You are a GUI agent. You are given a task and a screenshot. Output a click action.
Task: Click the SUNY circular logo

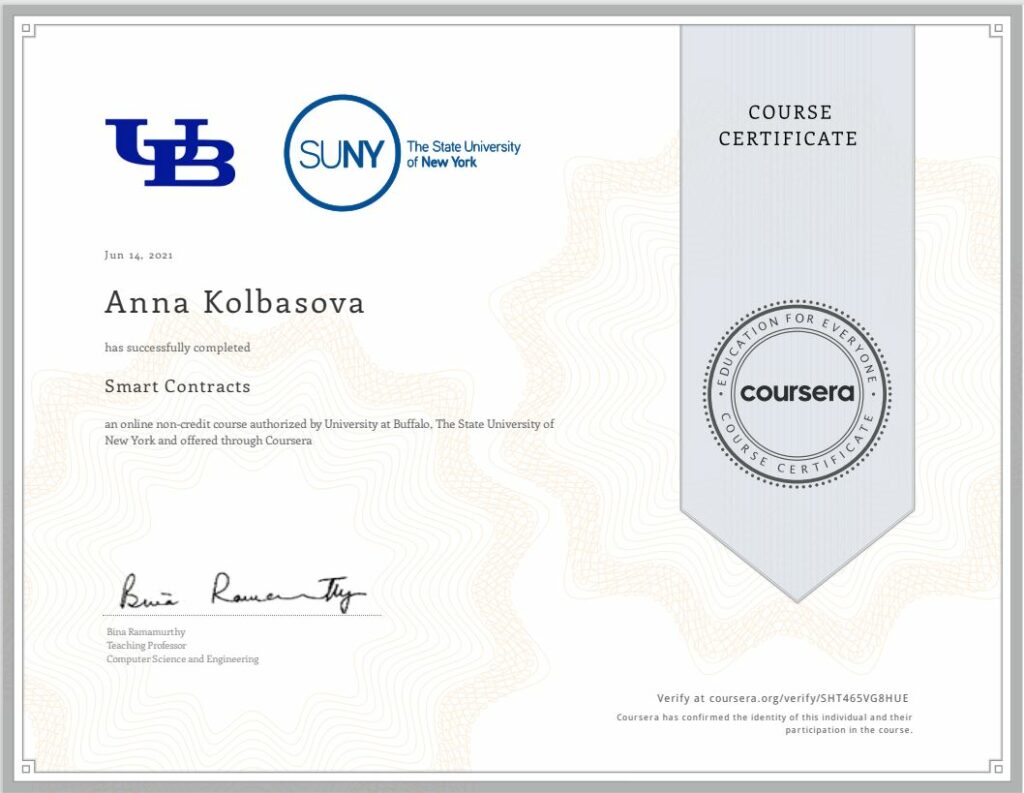[x=342, y=153]
